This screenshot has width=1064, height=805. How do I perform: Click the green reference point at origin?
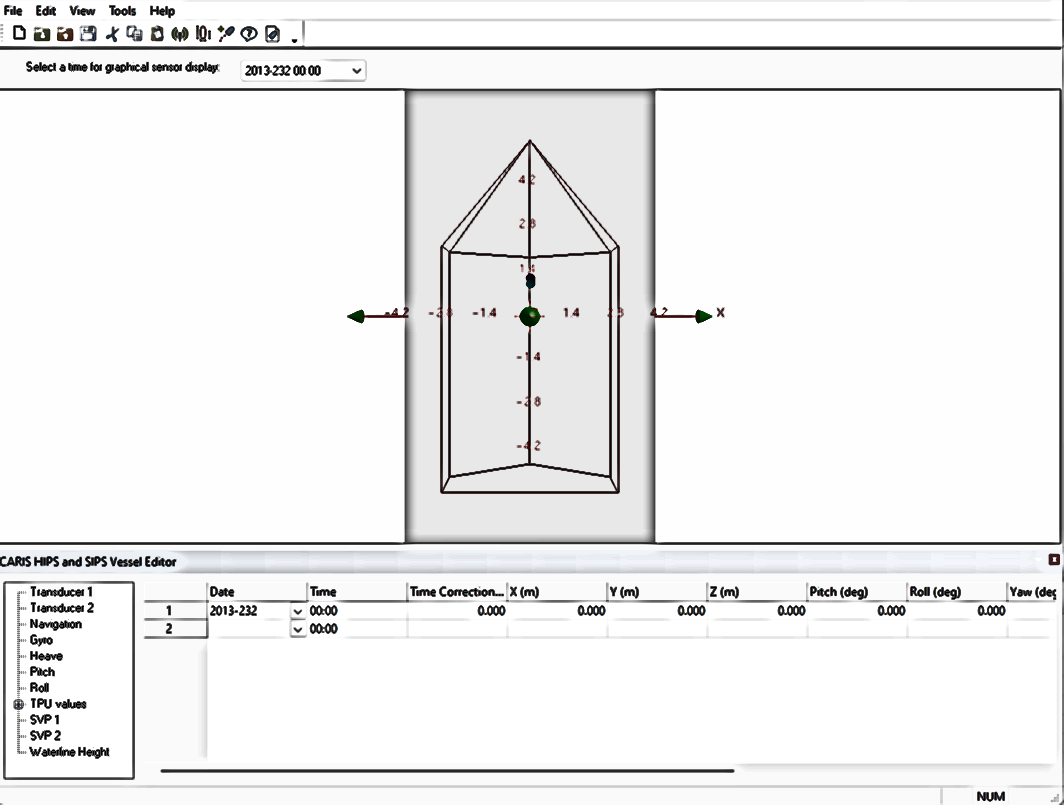point(530,316)
